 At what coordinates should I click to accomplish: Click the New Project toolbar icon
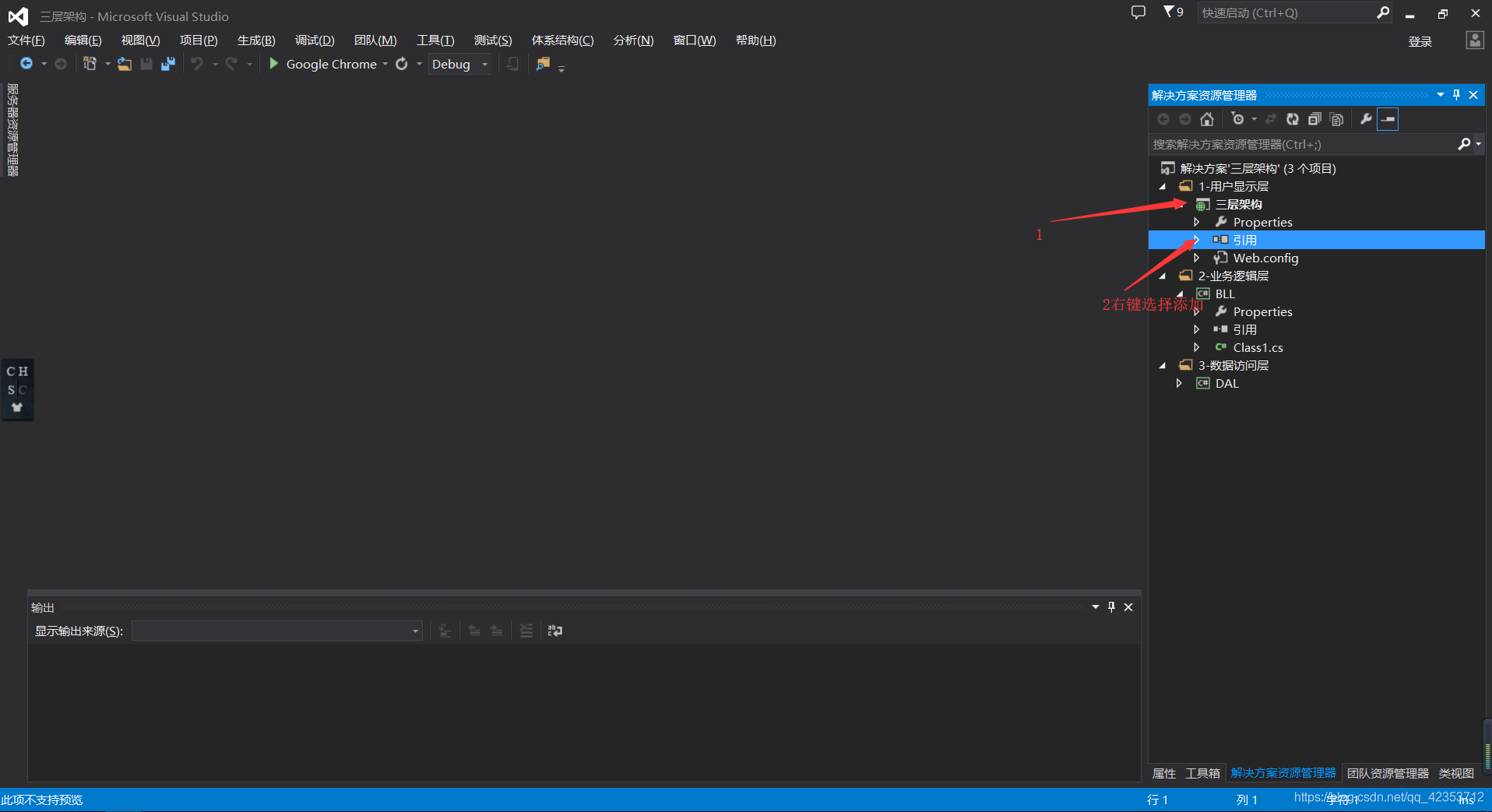click(x=90, y=64)
